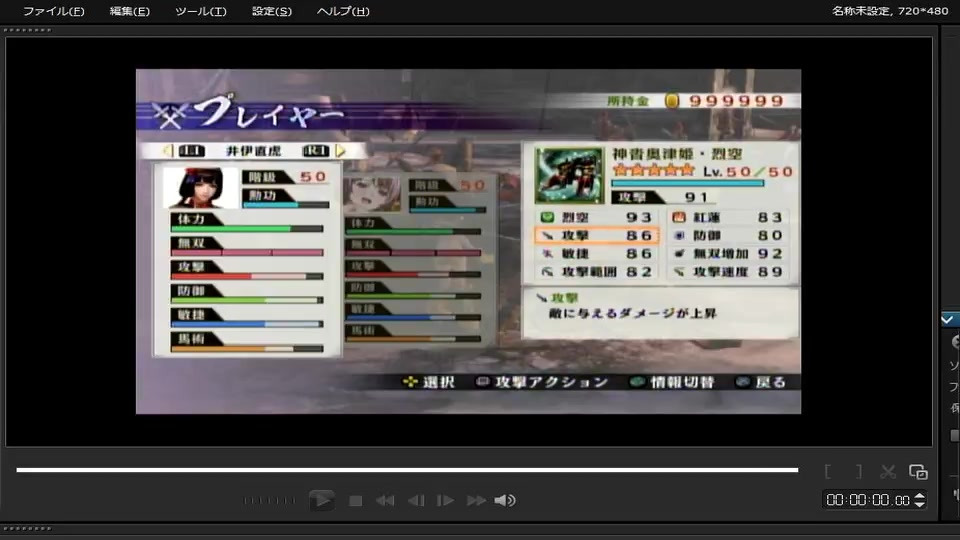Screen dimensions: 960x540
Task: Click the 名称未設定, 720*480 project title
Action: tap(890, 11)
